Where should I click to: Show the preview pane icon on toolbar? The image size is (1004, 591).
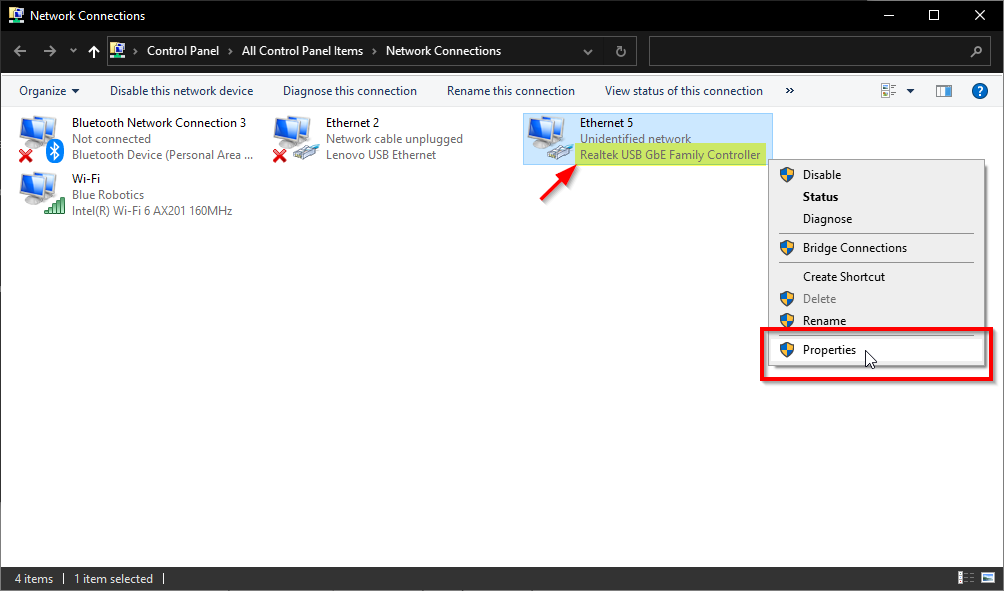943,90
